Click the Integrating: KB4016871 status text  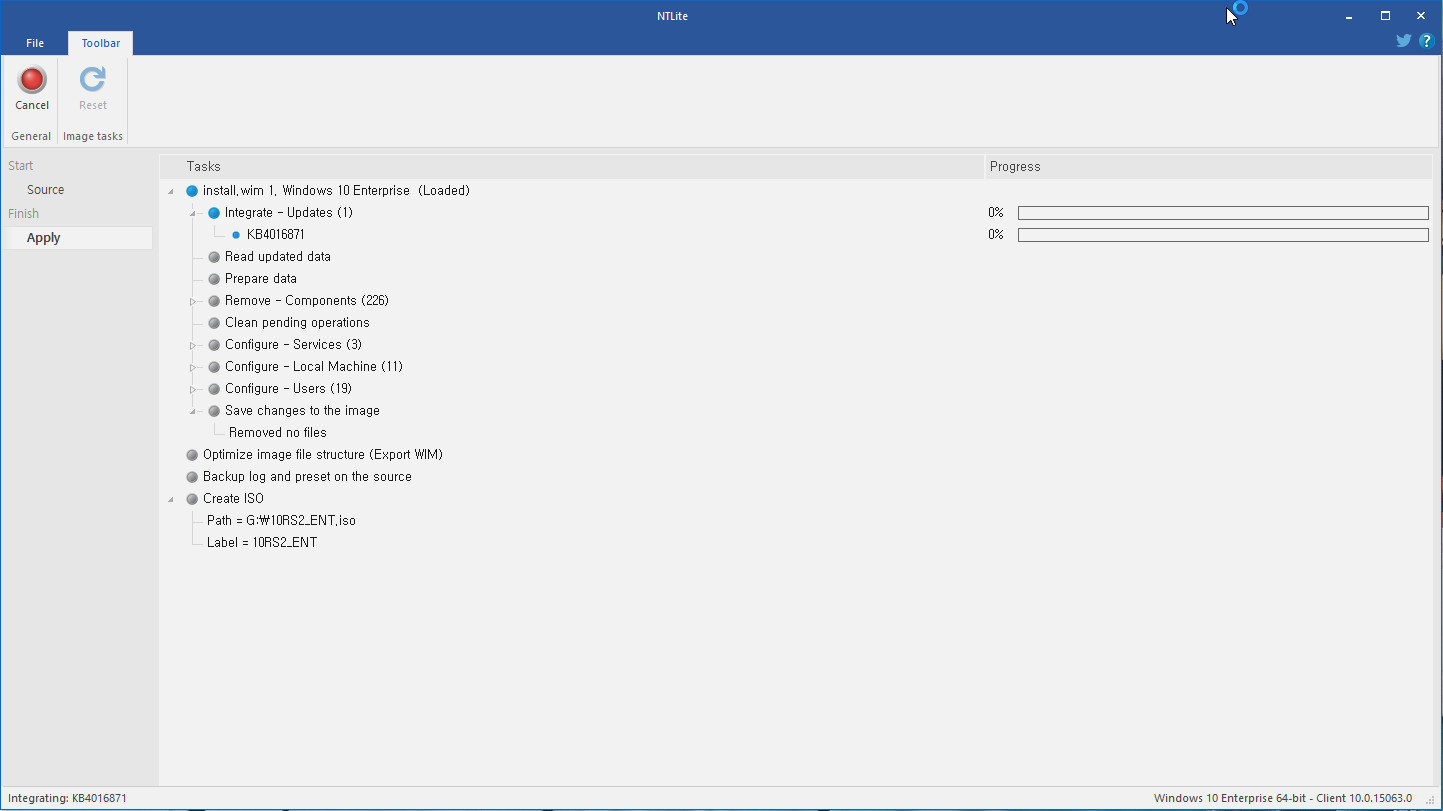coord(68,799)
